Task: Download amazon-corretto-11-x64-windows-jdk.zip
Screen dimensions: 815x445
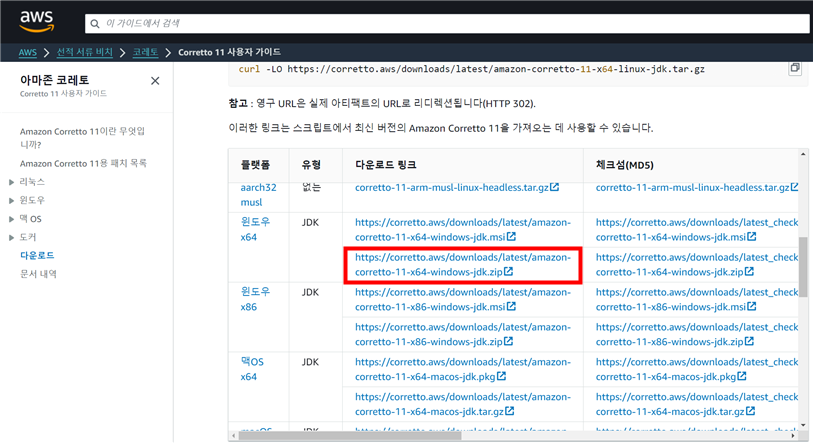Action: [x=463, y=265]
